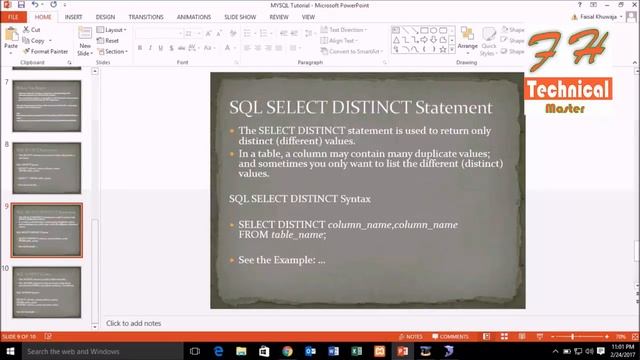Image resolution: width=640 pixels, height=360 pixels.
Task: Reset the slide layout
Action: pyautogui.click(x=108, y=40)
